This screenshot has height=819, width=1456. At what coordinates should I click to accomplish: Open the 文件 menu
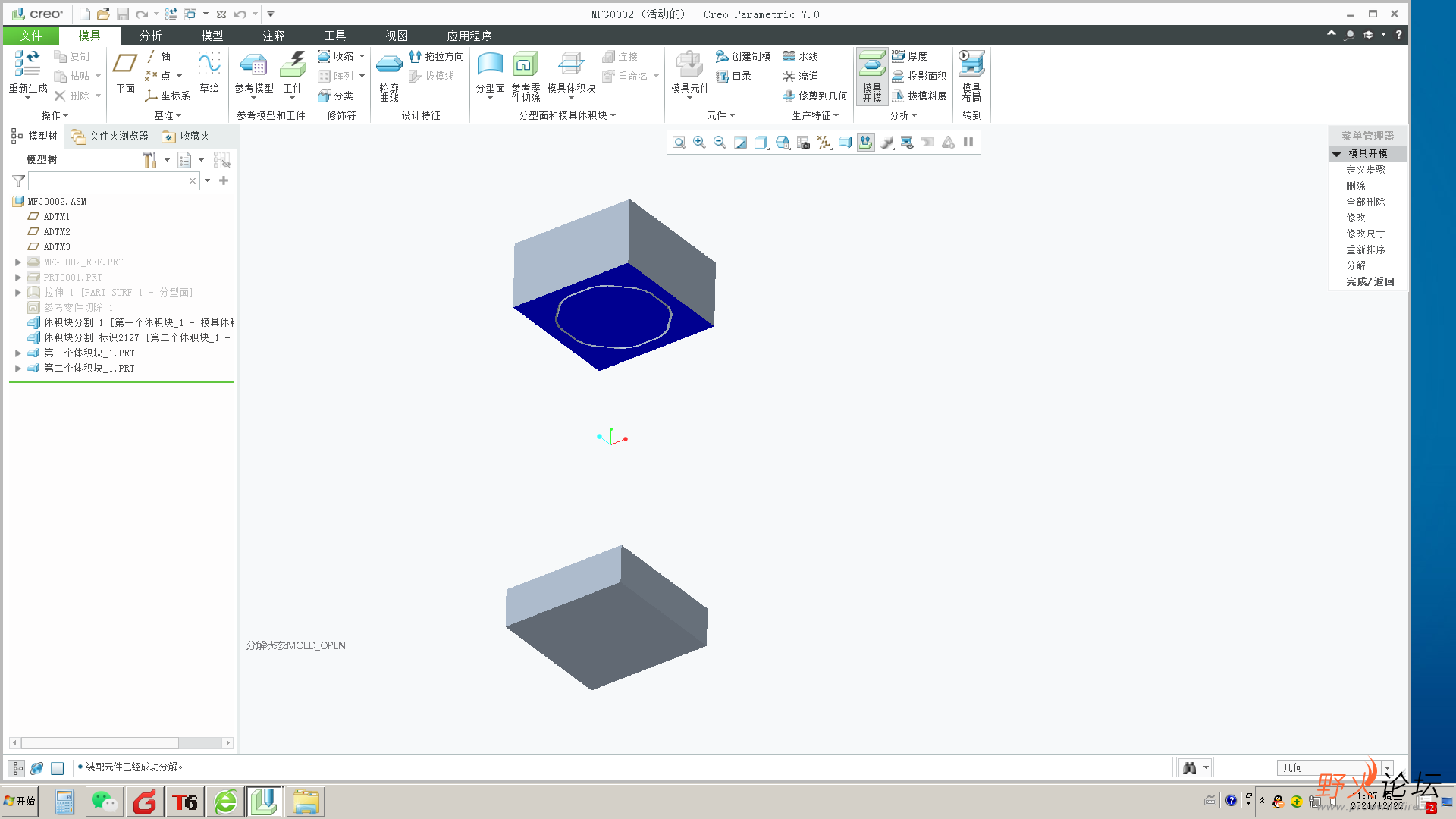click(x=31, y=36)
